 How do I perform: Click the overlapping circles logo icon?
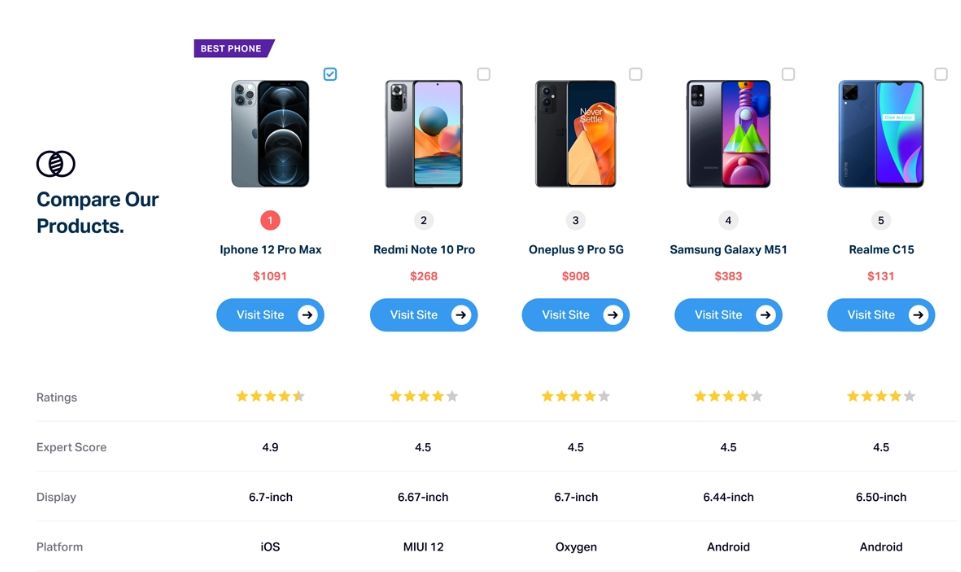[56, 164]
